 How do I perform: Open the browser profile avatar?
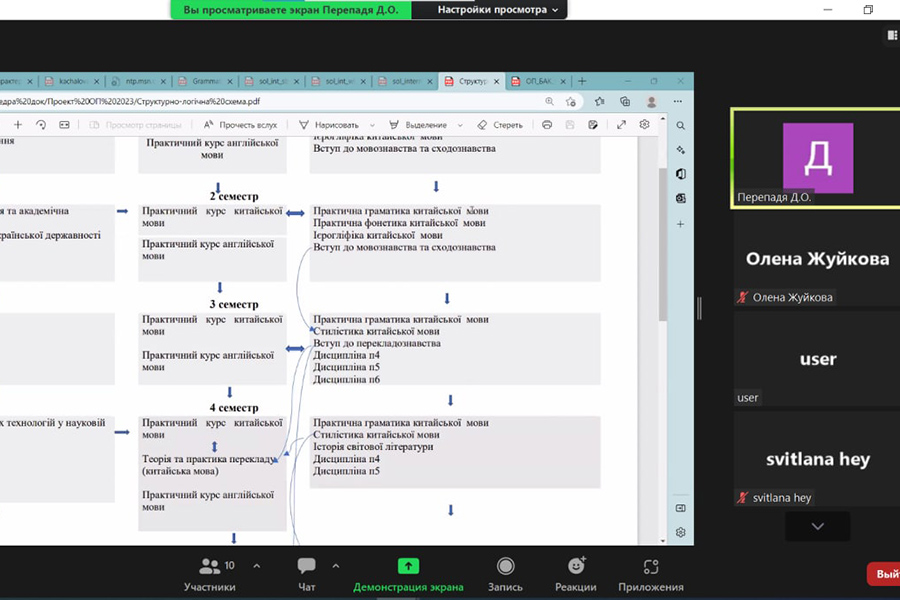pos(651,102)
